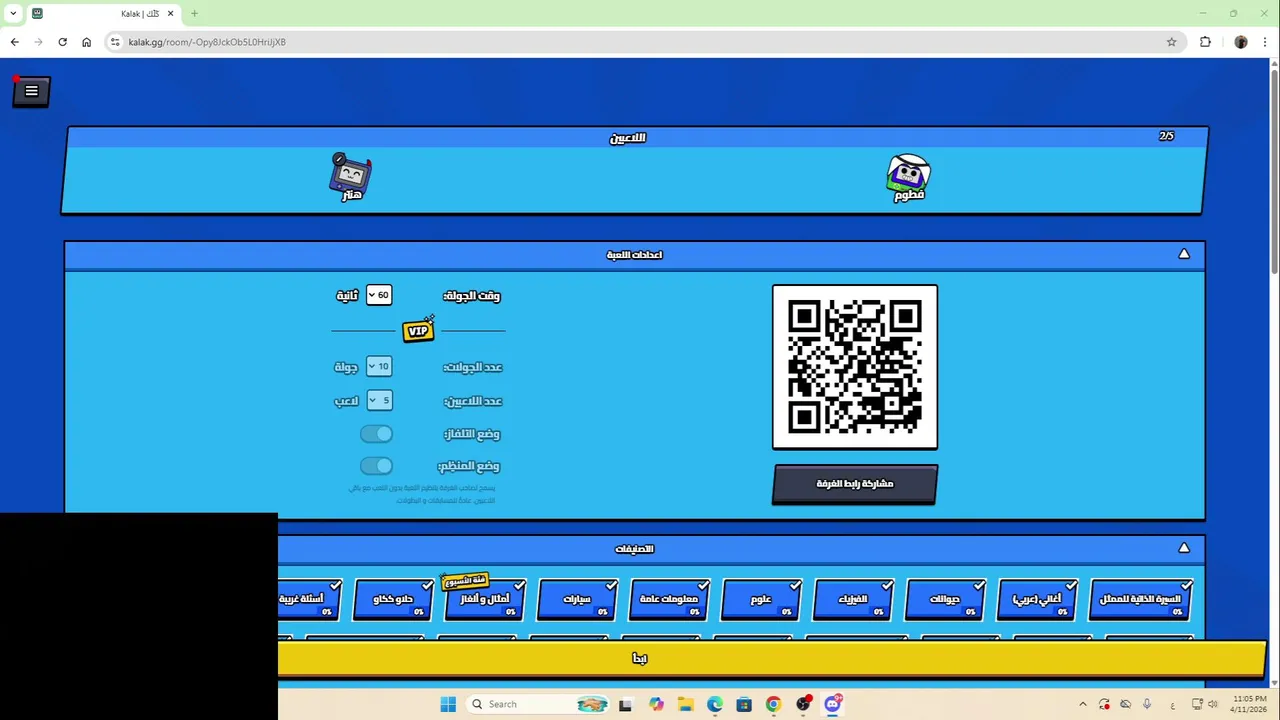Screen dimensions: 1280x720
Task: Uncheck the حيوانات category
Action: (945, 599)
